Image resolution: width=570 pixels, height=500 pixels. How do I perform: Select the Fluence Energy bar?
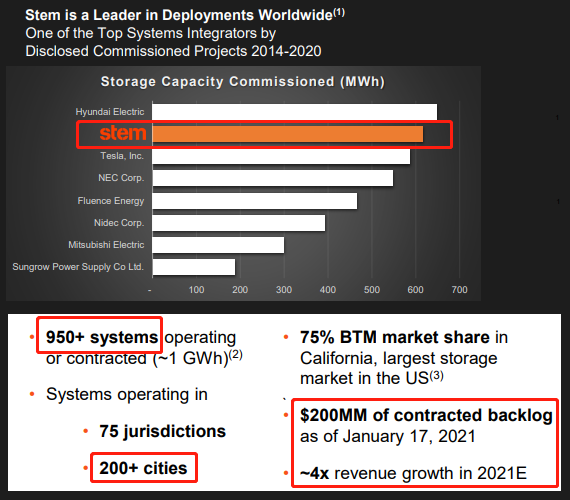(x=254, y=201)
